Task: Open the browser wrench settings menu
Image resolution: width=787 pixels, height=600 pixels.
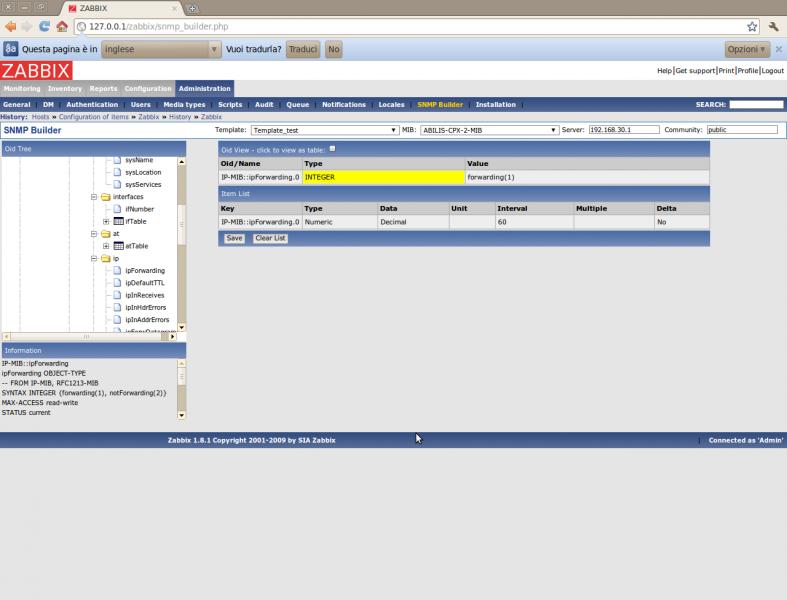Action: 773,26
